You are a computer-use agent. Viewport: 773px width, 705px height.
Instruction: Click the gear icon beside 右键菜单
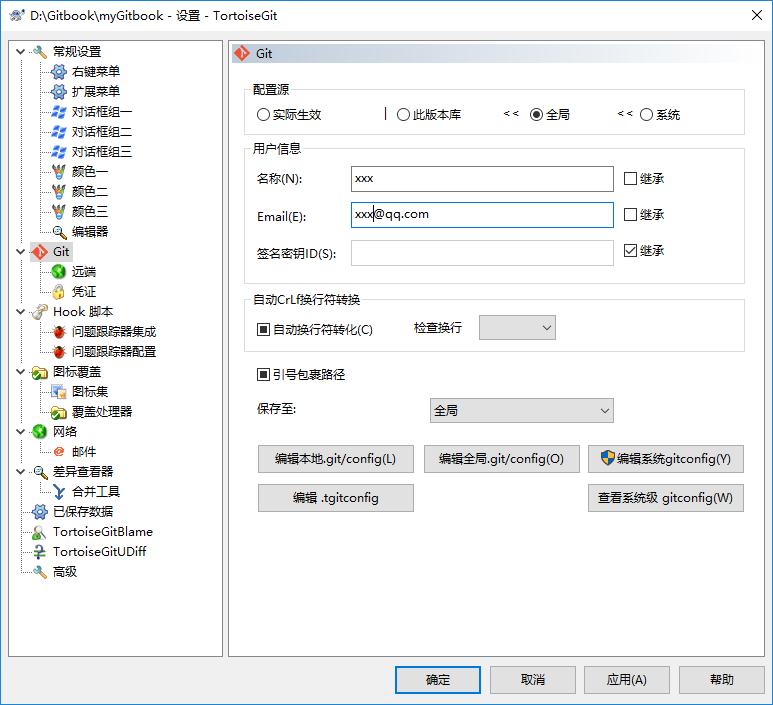pos(59,72)
